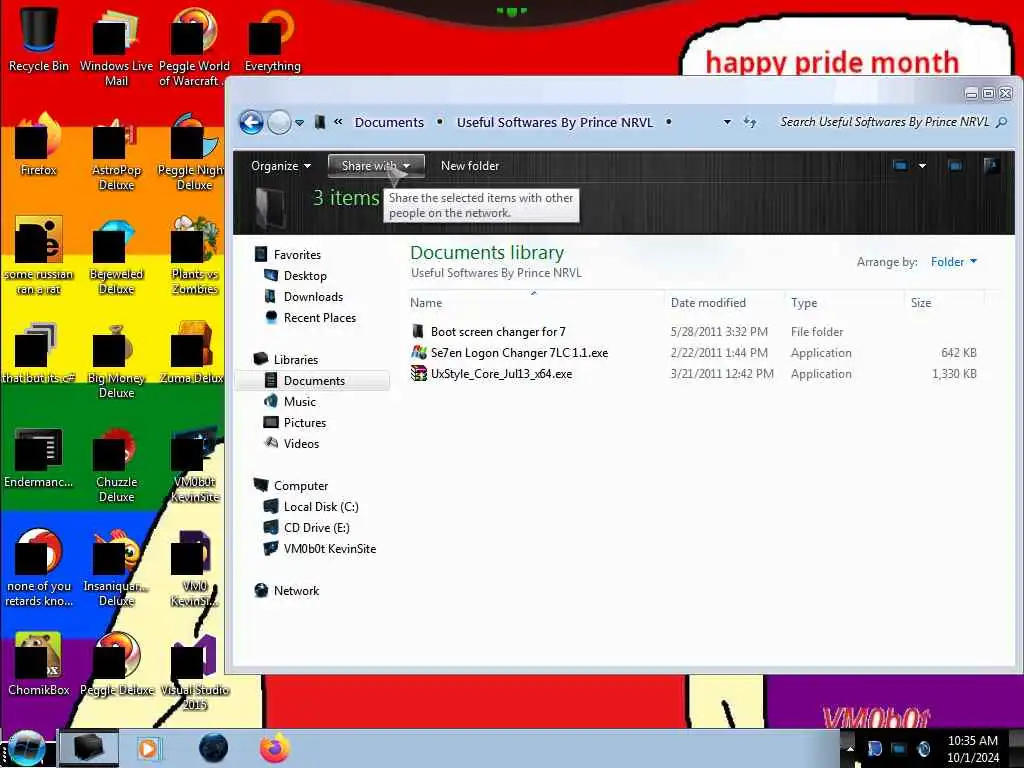1024x768 pixels.
Task: Click the help icon in Explorer toolbar
Action: 991,166
